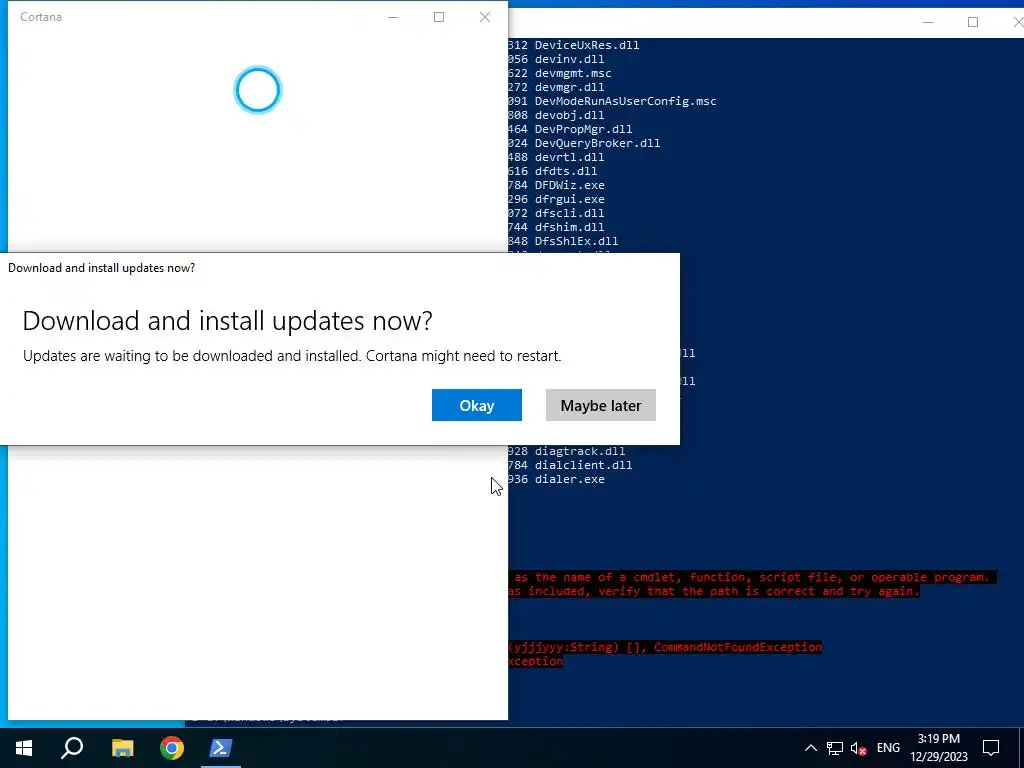Click devmgmt.msc in PowerShell listing
The image size is (1024, 768).
coord(573,73)
